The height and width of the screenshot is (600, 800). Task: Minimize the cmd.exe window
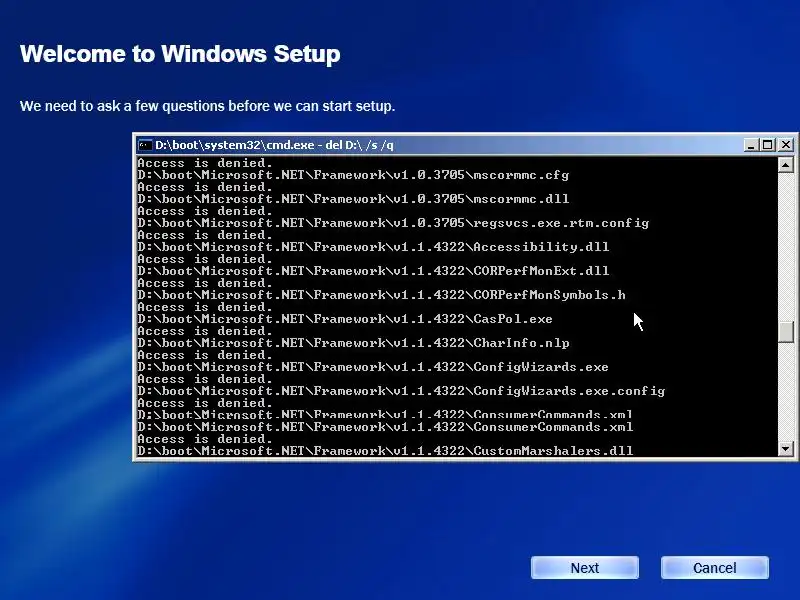tap(750, 145)
